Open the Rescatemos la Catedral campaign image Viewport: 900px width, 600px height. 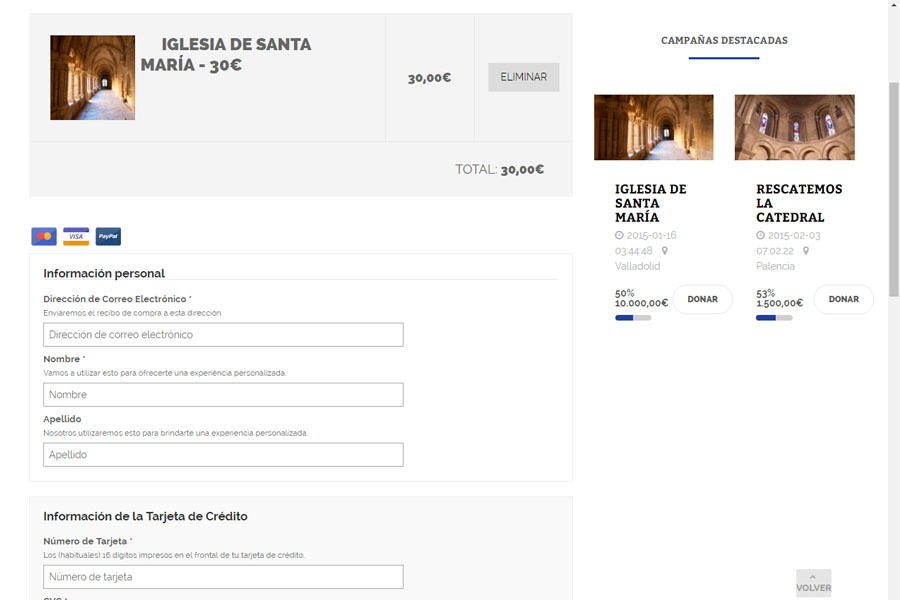(794, 127)
